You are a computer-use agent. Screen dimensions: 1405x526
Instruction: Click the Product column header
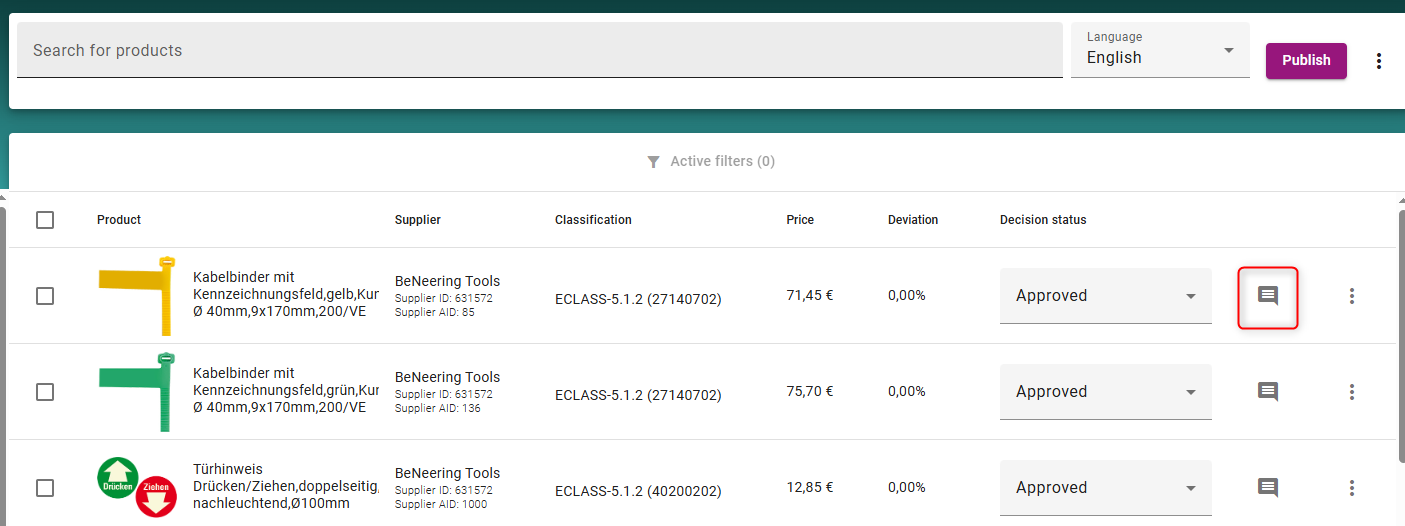119,220
